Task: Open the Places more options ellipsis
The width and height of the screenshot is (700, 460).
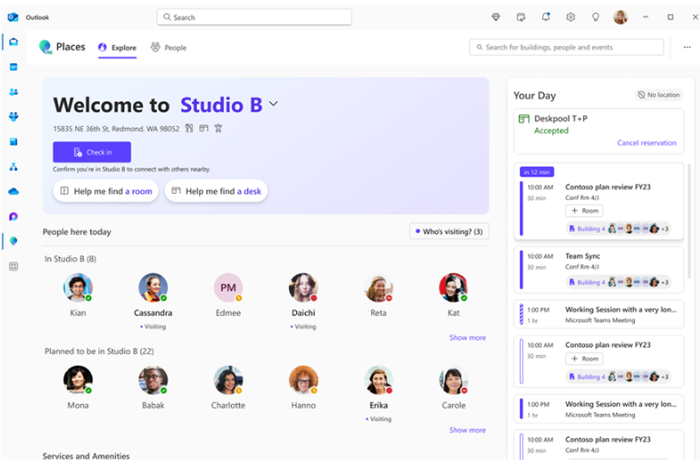Action: click(687, 47)
